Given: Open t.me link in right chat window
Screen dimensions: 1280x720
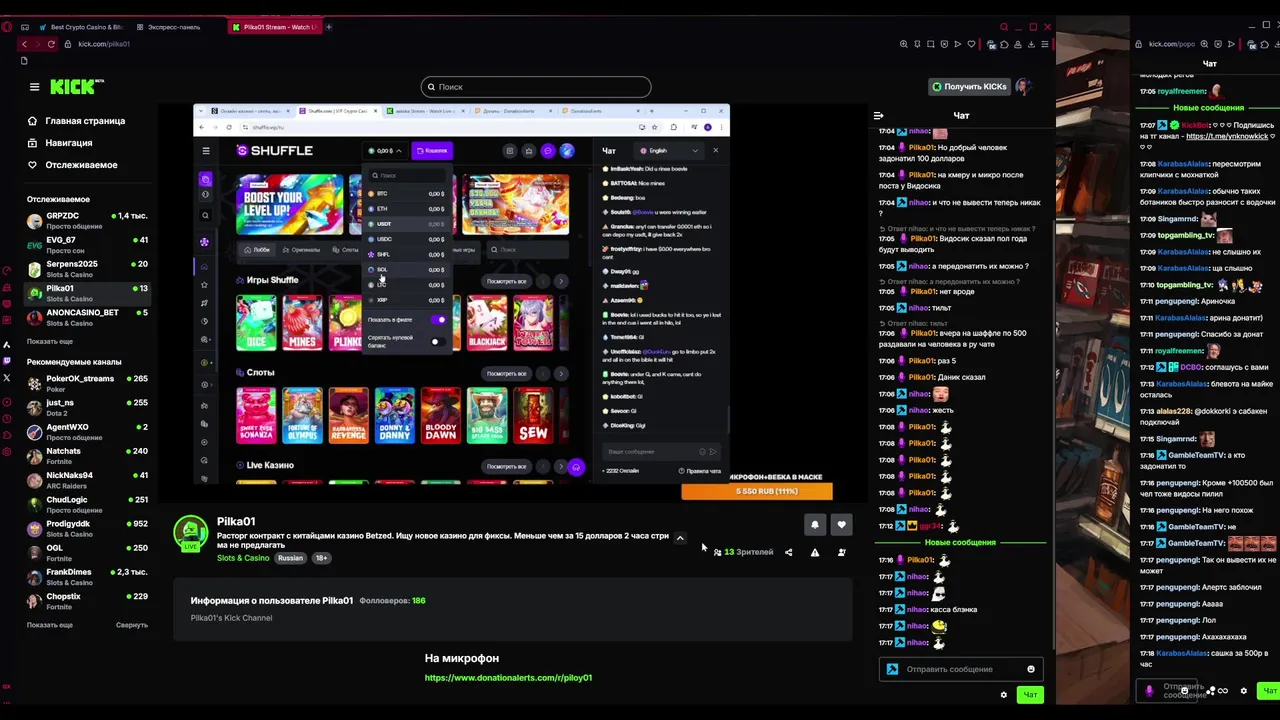Looking at the screenshot, I should tap(1226, 136).
